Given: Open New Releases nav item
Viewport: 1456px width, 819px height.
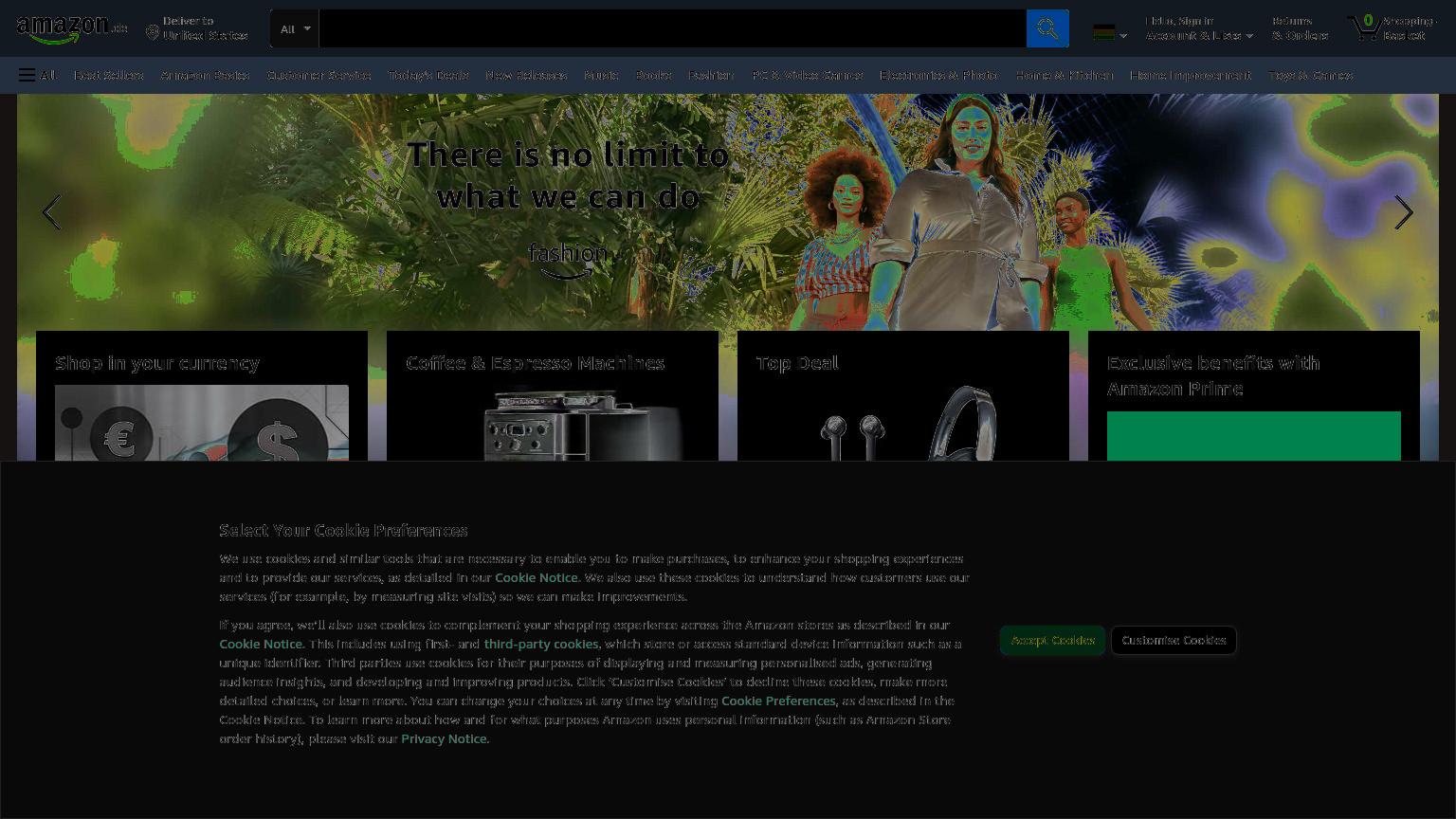Looking at the screenshot, I should point(526,75).
